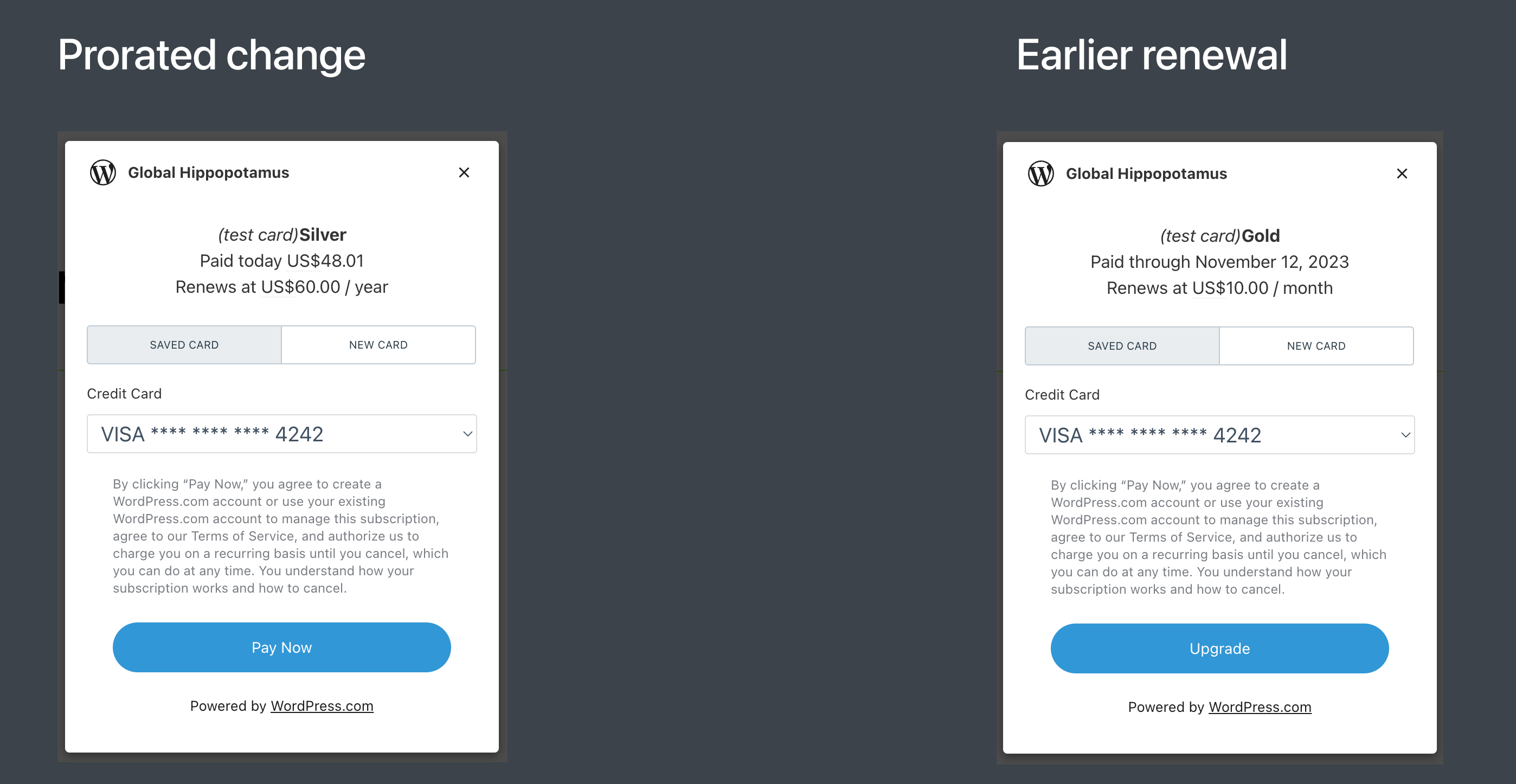Close the Silver payment dialog

464,172
